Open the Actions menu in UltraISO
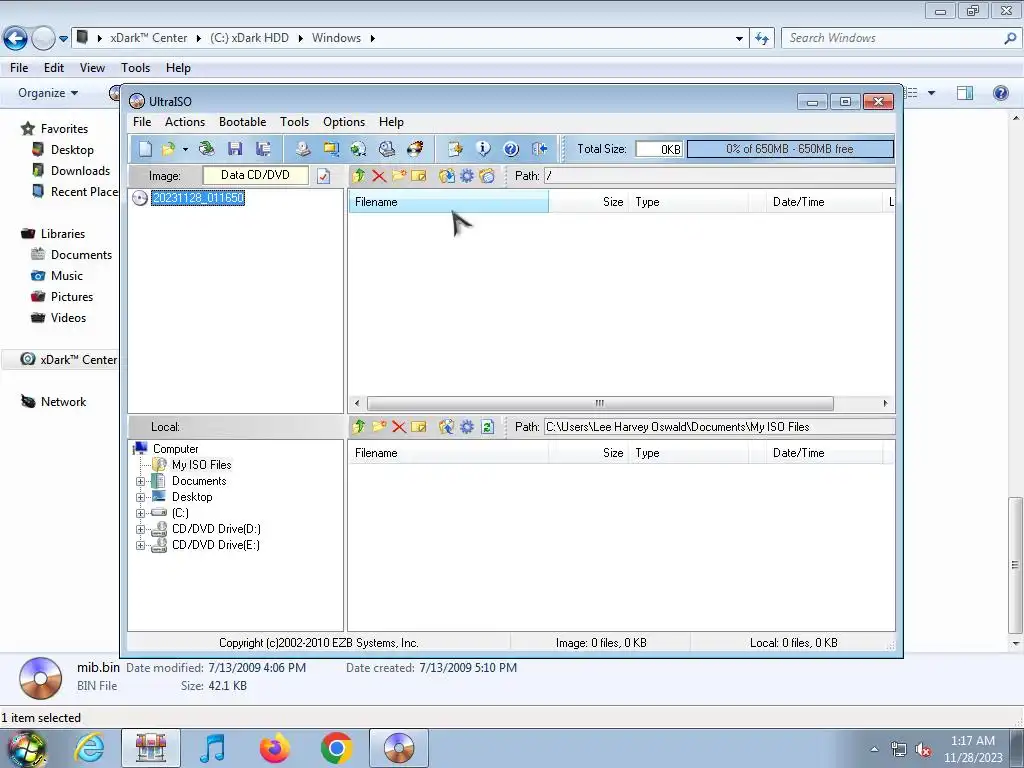 (185, 122)
